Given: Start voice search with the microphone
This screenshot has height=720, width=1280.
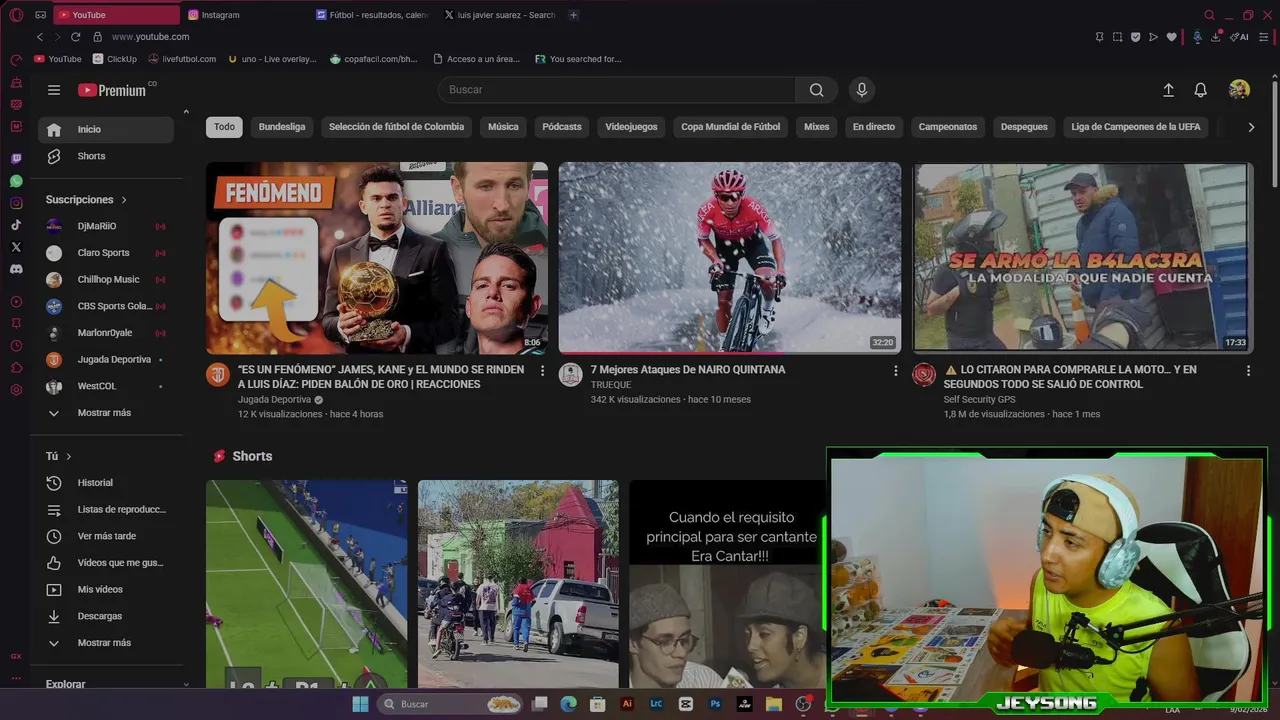Looking at the screenshot, I should (862, 90).
